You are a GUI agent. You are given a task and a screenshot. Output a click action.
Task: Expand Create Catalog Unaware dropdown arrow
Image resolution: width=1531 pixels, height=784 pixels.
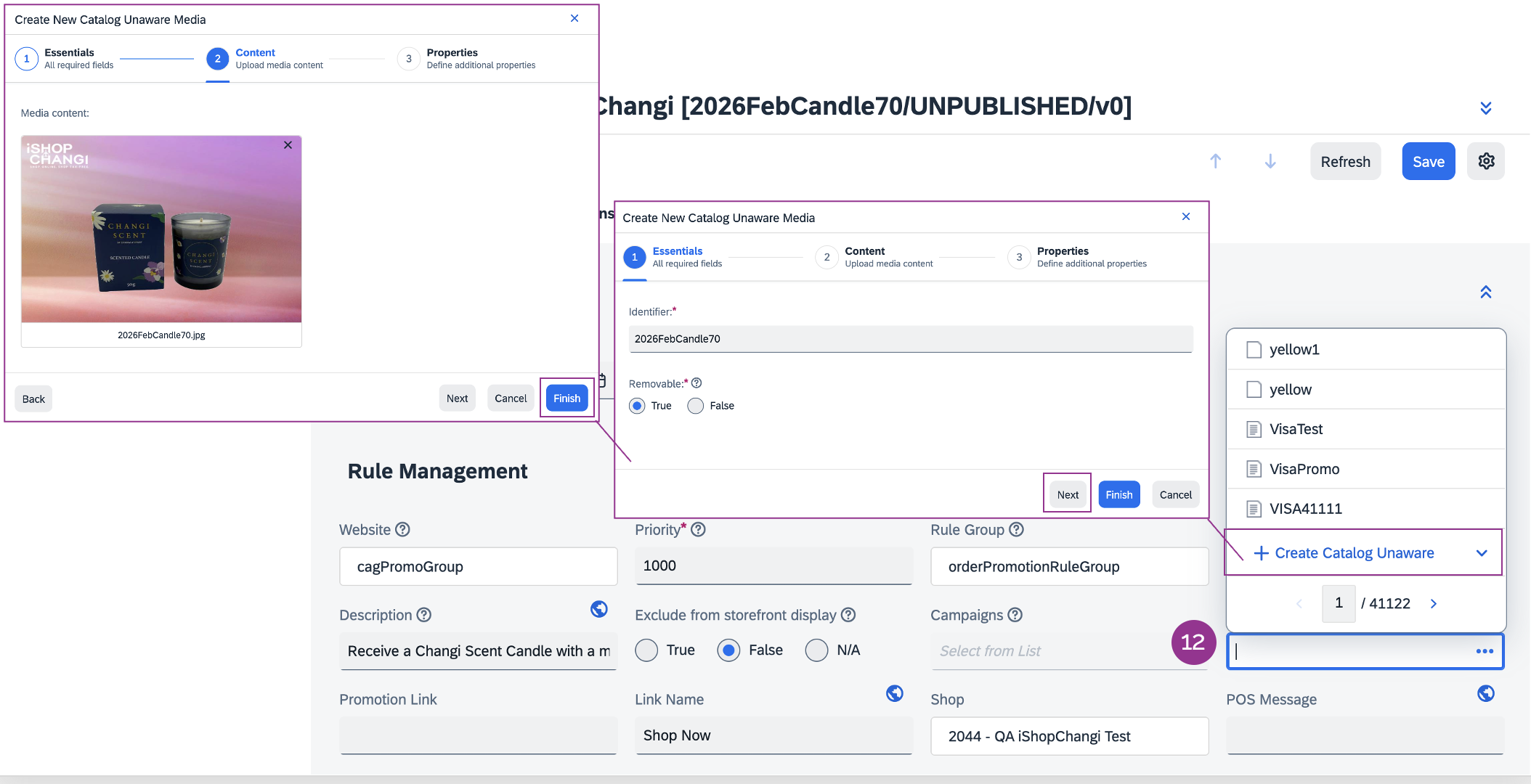[x=1482, y=553]
